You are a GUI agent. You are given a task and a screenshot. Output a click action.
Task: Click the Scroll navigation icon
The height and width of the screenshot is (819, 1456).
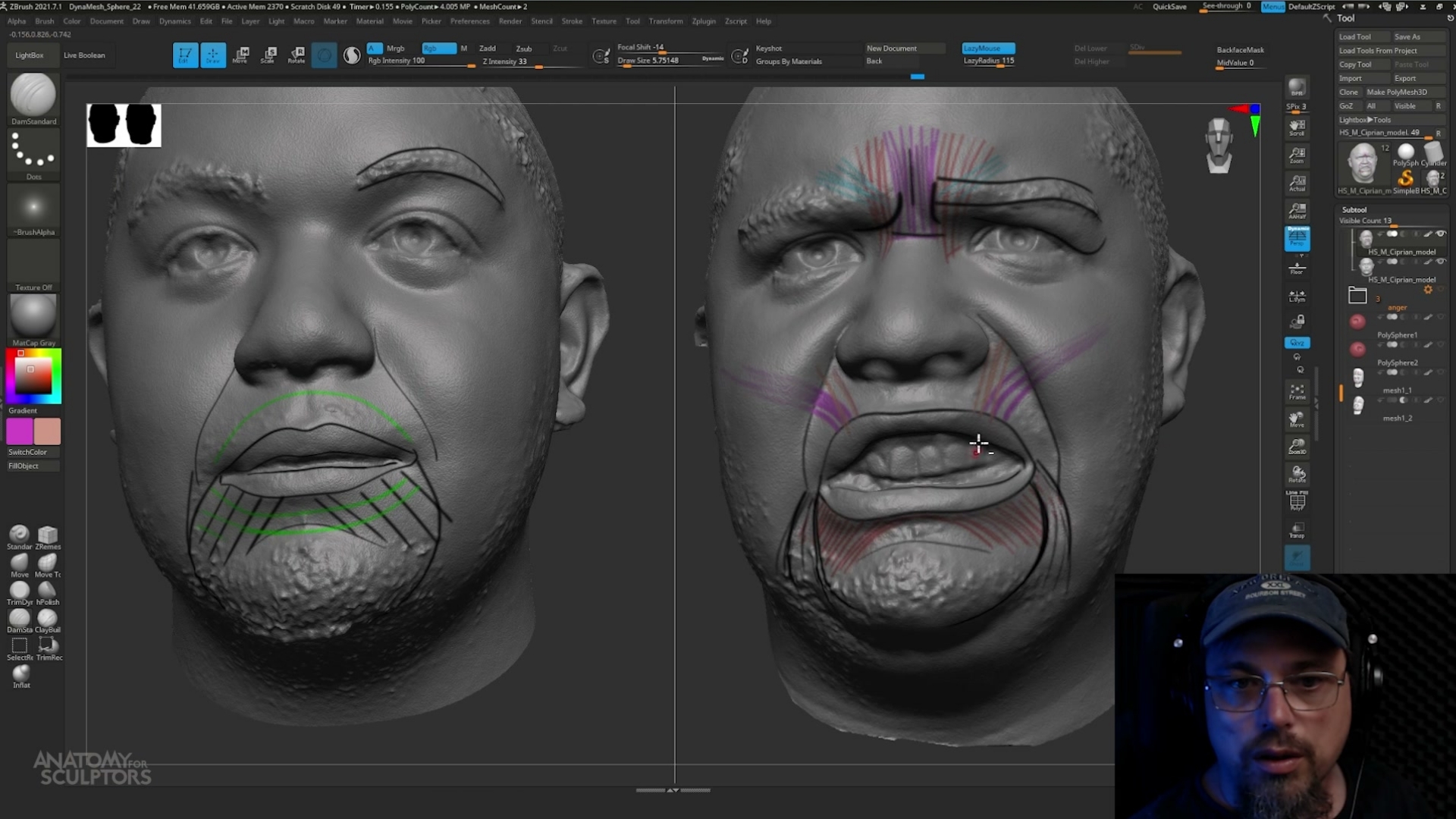pyautogui.click(x=1297, y=127)
